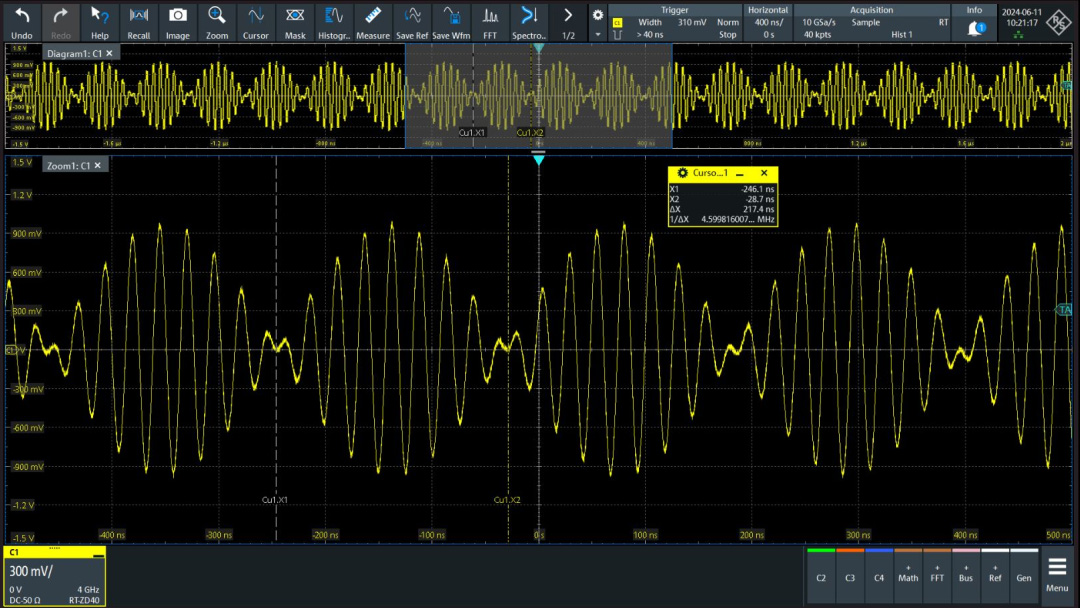This screenshot has height=608, width=1080.
Task: Click the Cu1.X1 cursor line label in zoom
Action: 275,500
